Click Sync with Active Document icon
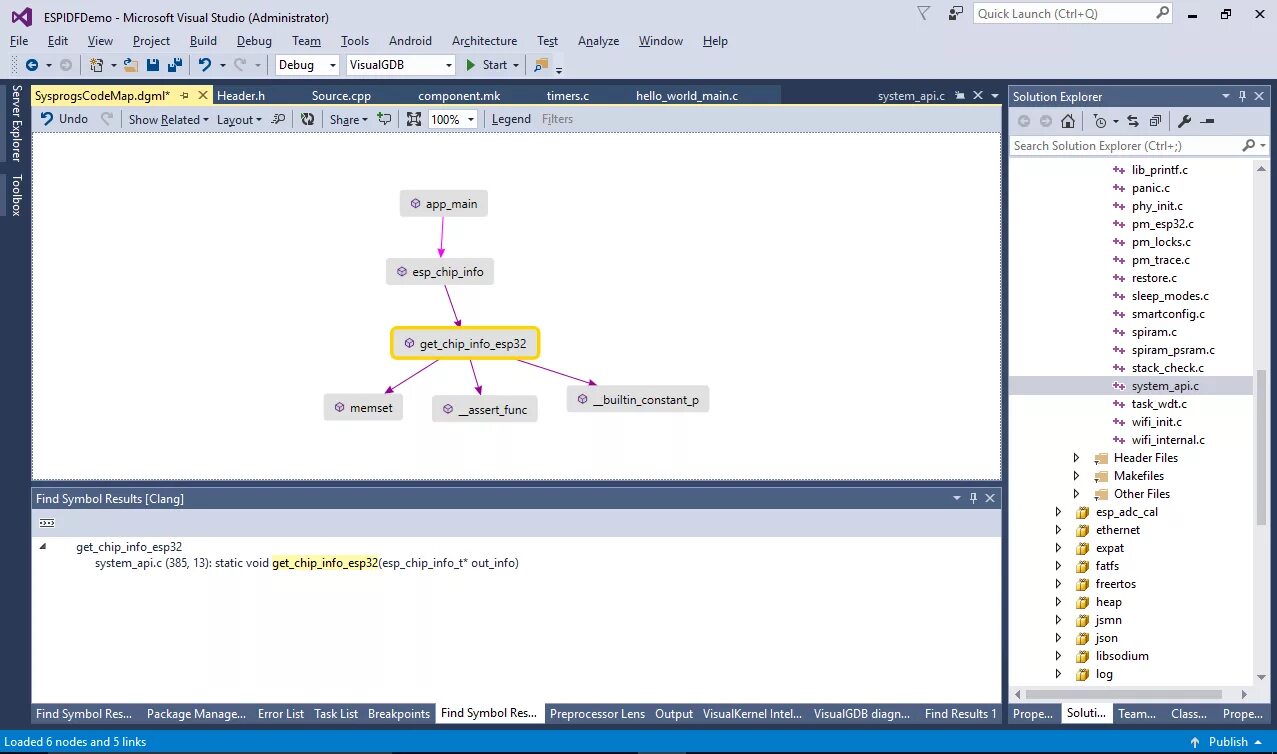The width and height of the screenshot is (1277, 754). (1133, 121)
